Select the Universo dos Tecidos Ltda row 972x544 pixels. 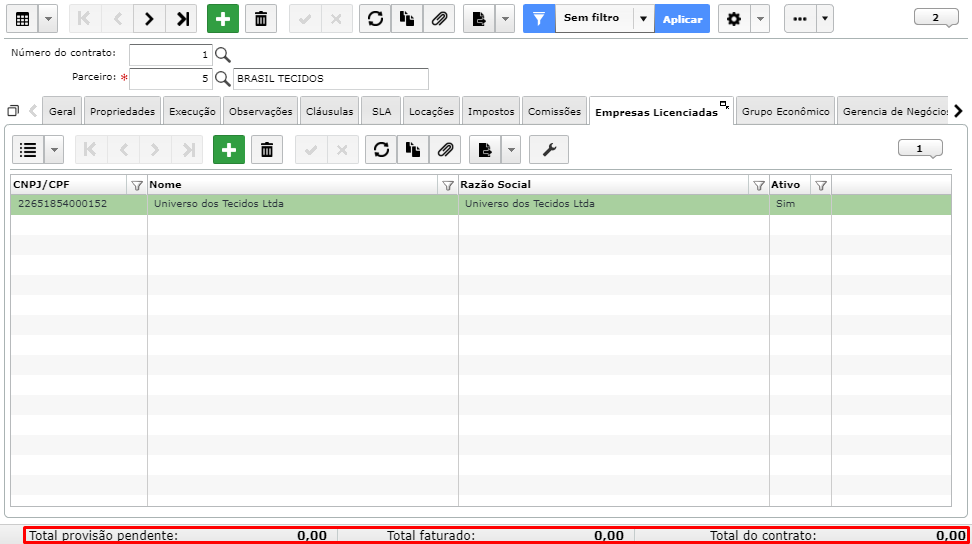pos(480,204)
